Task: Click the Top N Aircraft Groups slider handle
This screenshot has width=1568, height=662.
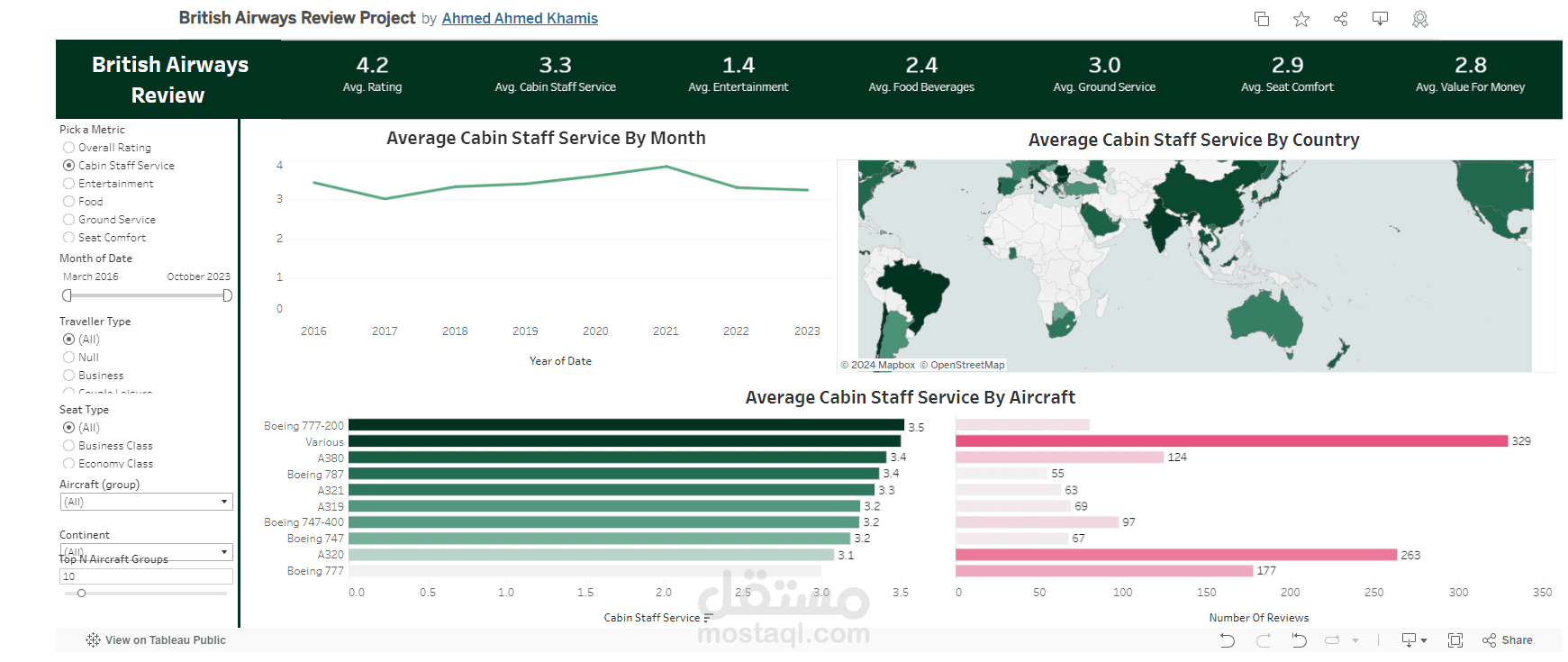Action: point(81,594)
